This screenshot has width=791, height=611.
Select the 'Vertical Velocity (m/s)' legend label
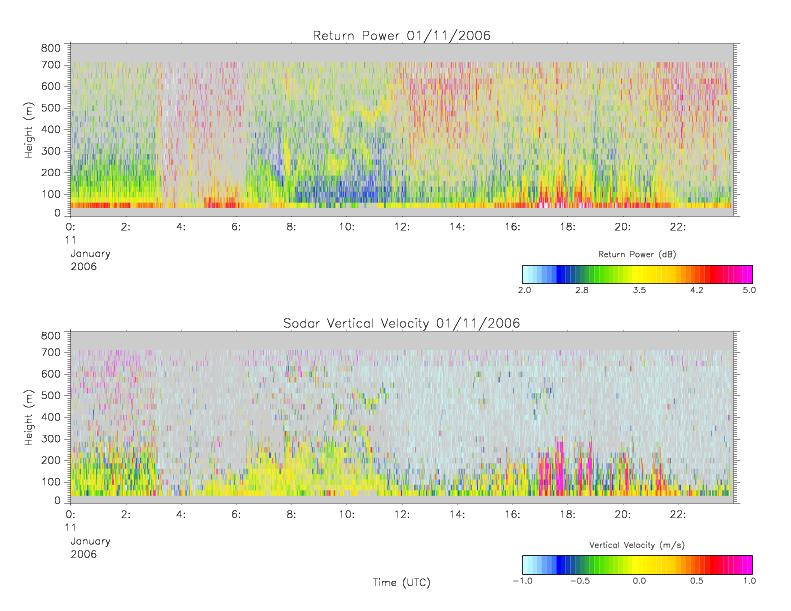click(637, 545)
